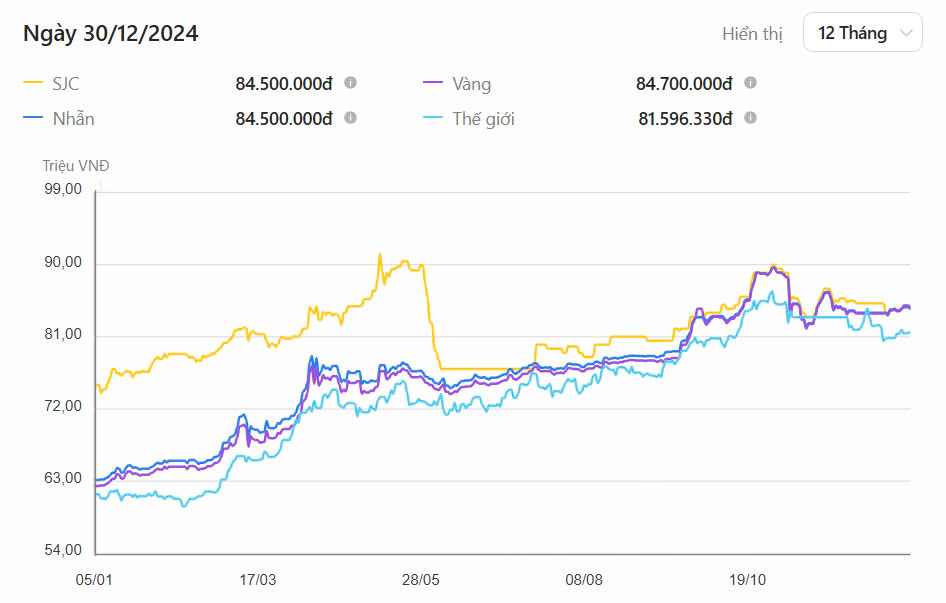Click the blue Nhẫn legend line marker
This screenshot has height=603, width=946.
[x=33, y=119]
